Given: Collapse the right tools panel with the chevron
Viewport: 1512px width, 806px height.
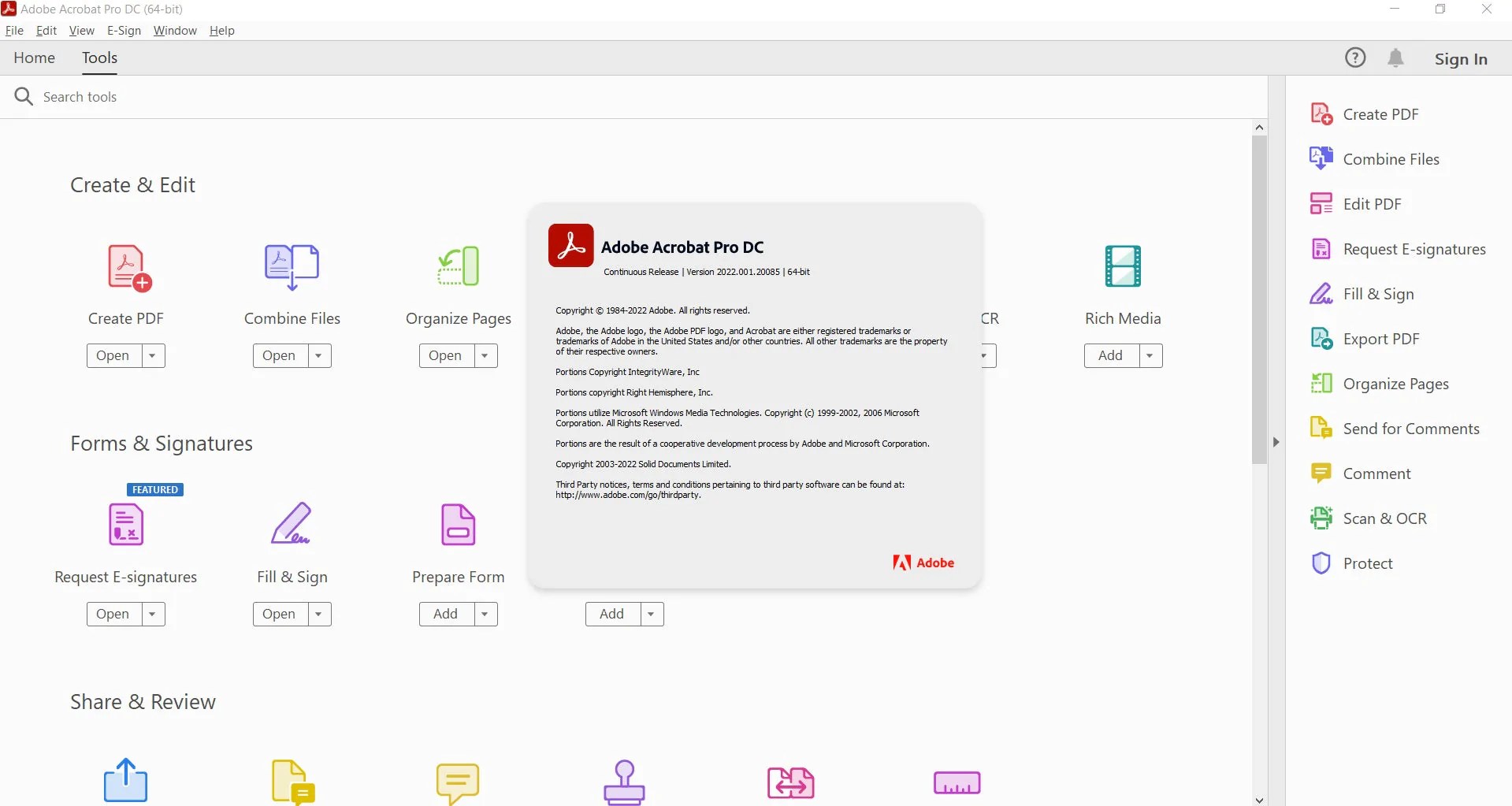Looking at the screenshot, I should point(1276,442).
